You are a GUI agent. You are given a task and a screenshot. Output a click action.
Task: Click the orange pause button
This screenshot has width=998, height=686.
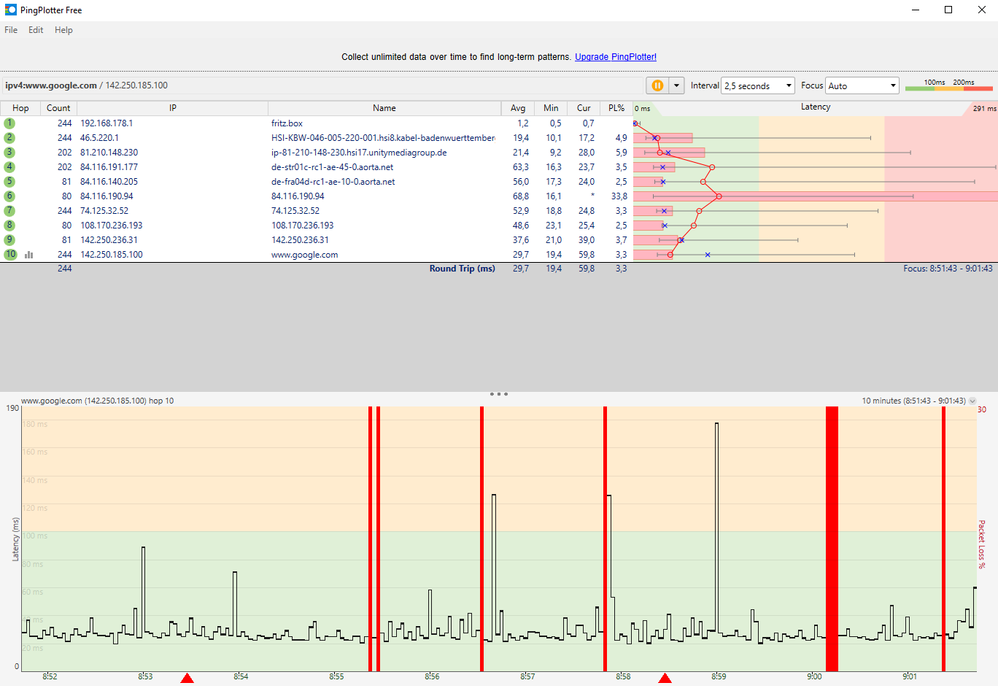click(x=657, y=86)
